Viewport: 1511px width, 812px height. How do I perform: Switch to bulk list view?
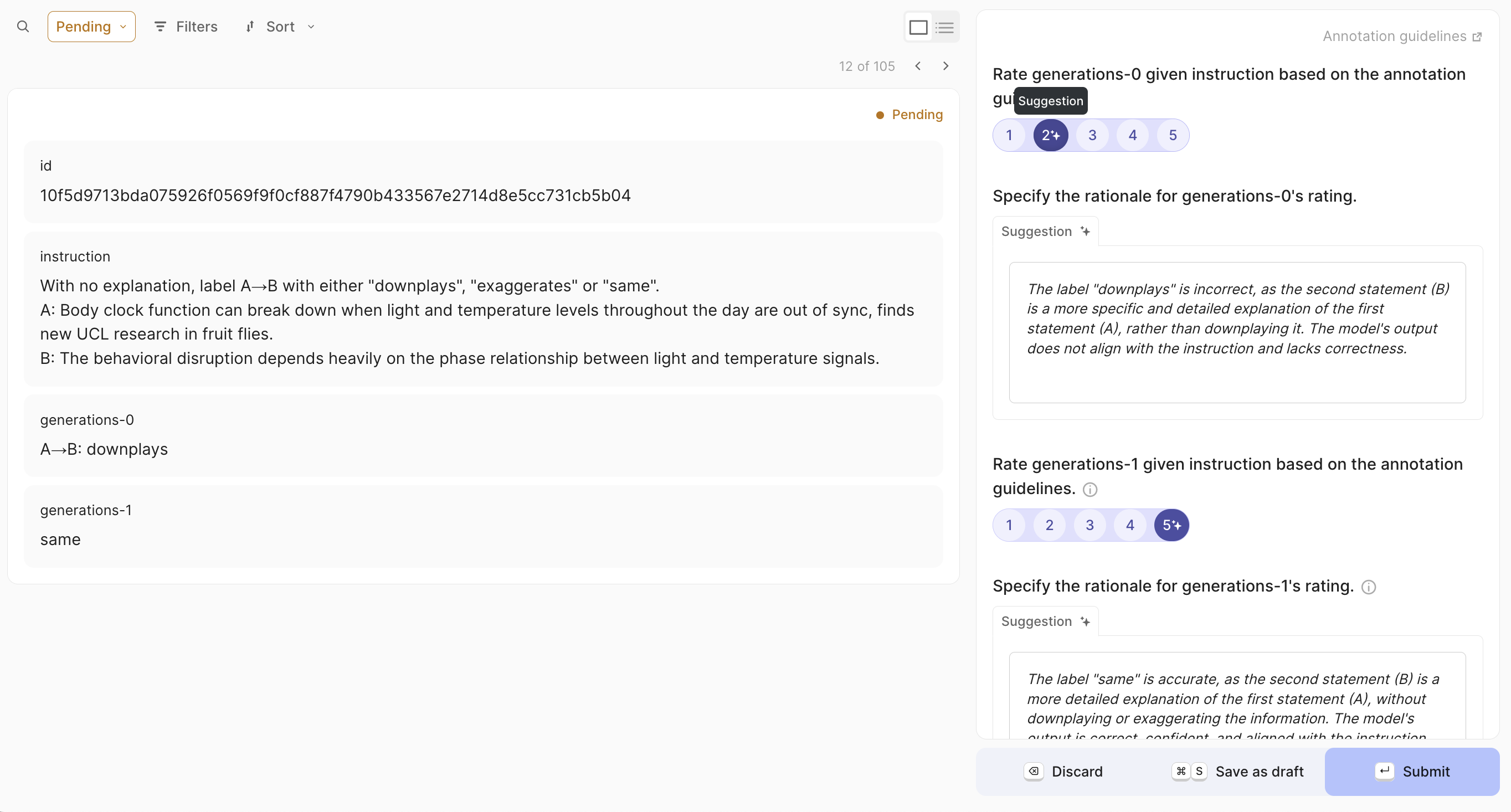point(944,27)
